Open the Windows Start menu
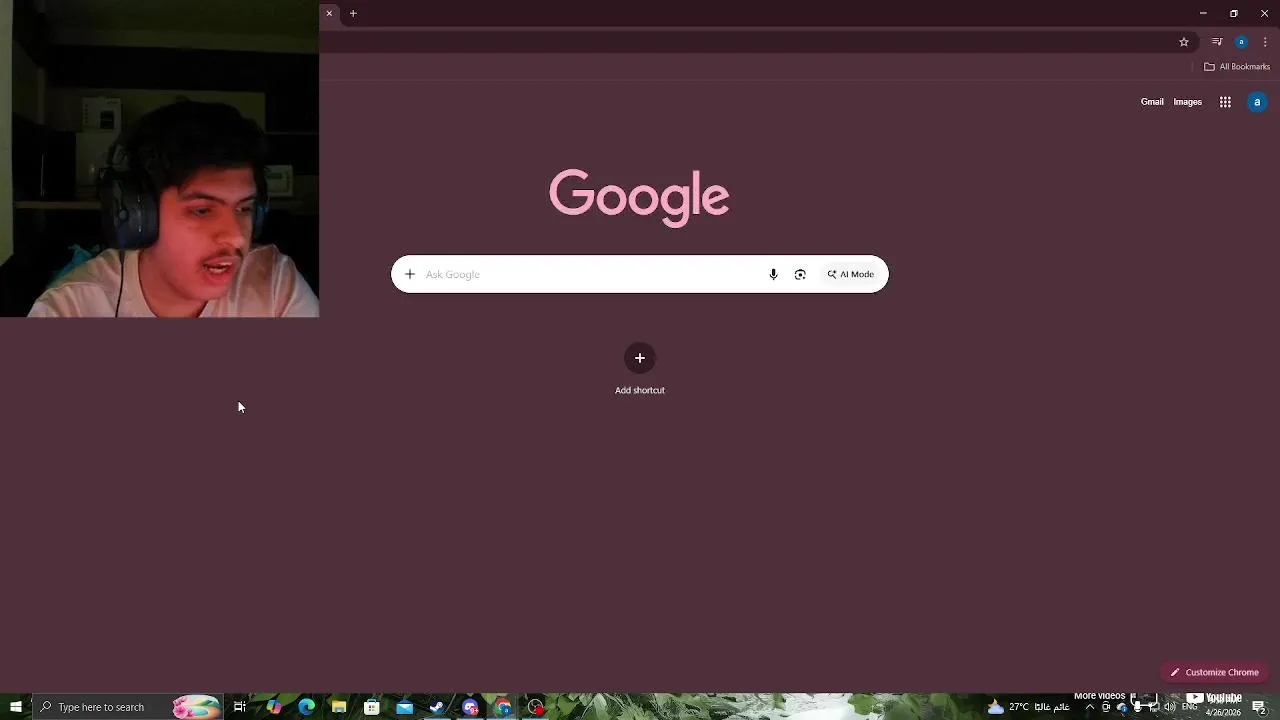Image resolution: width=1280 pixels, height=720 pixels. point(16,707)
